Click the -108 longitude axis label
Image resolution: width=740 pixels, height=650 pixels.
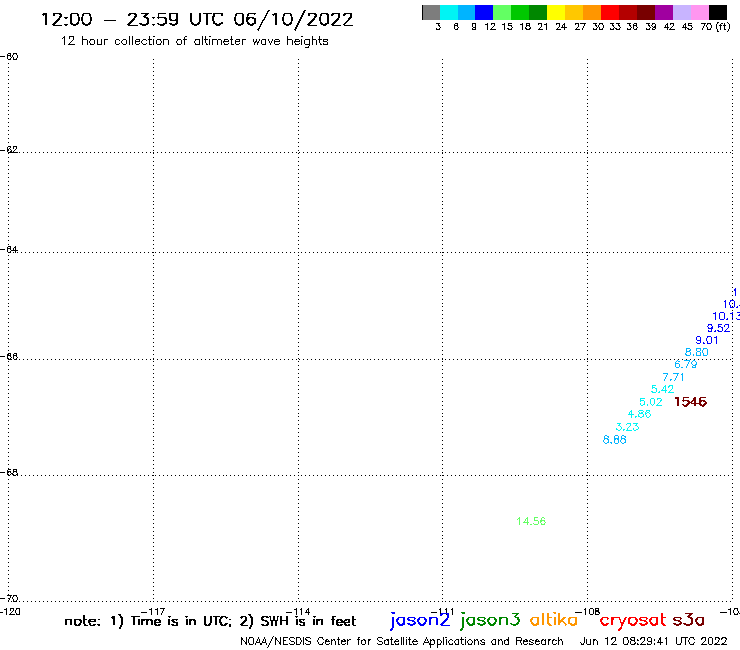pos(588,611)
